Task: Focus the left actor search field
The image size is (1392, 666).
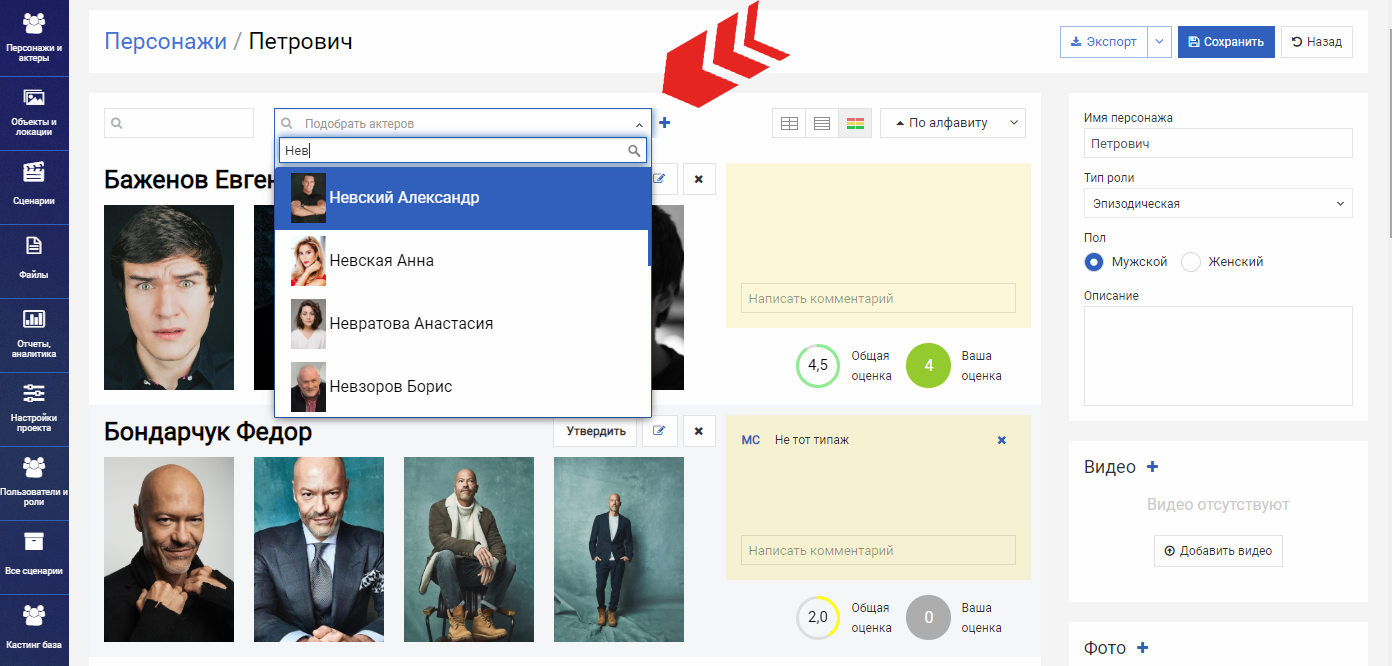Action: click(x=179, y=123)
